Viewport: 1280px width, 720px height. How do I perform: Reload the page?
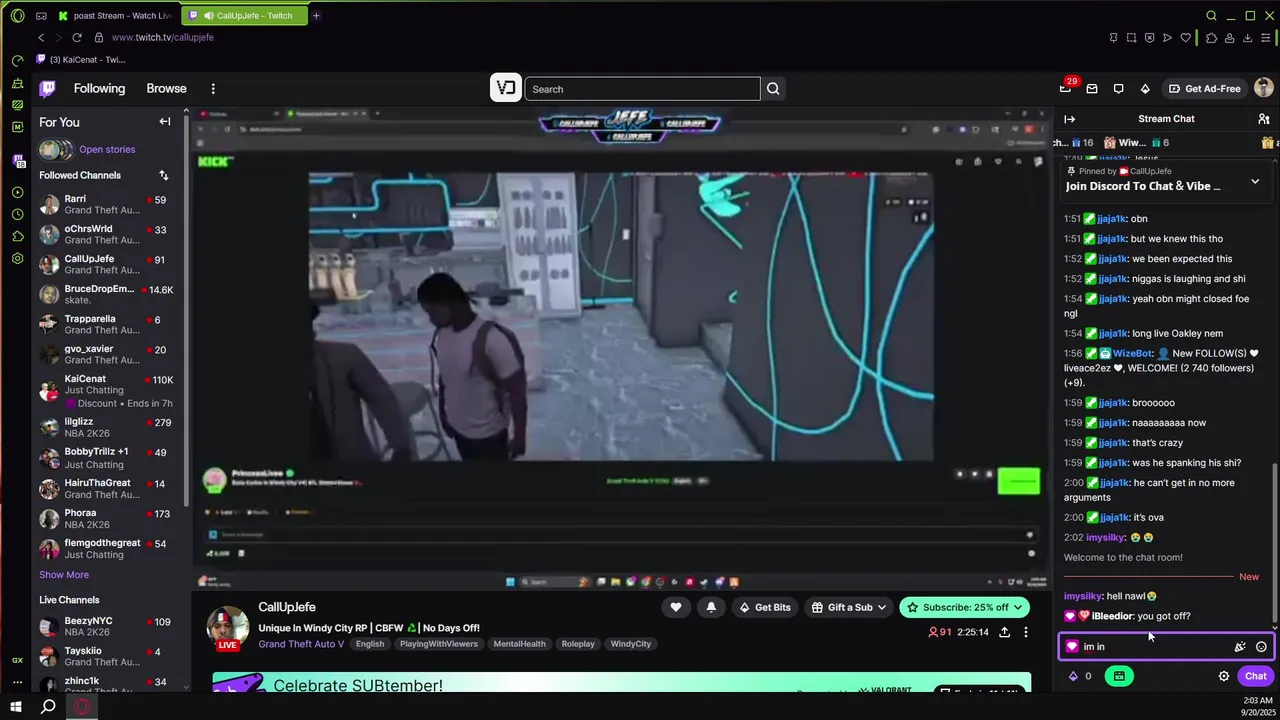point(76,38)
